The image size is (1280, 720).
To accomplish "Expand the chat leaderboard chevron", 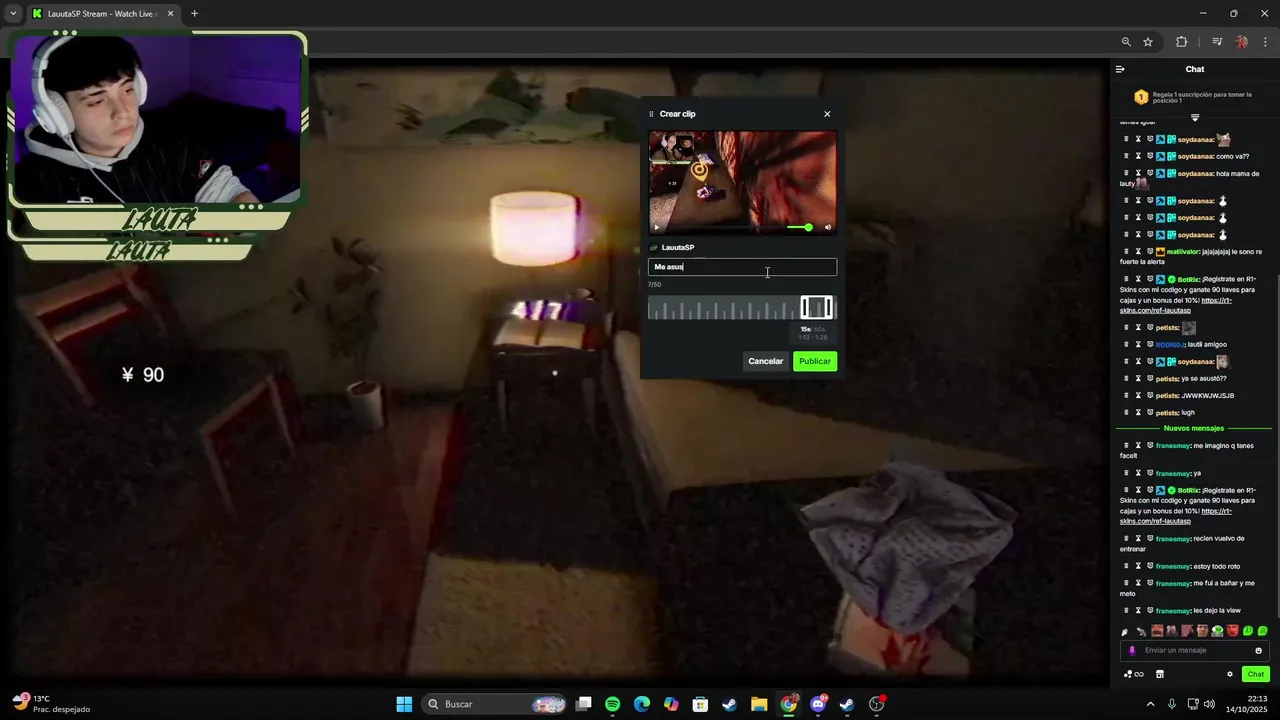I will click(x=1194, y=118).
